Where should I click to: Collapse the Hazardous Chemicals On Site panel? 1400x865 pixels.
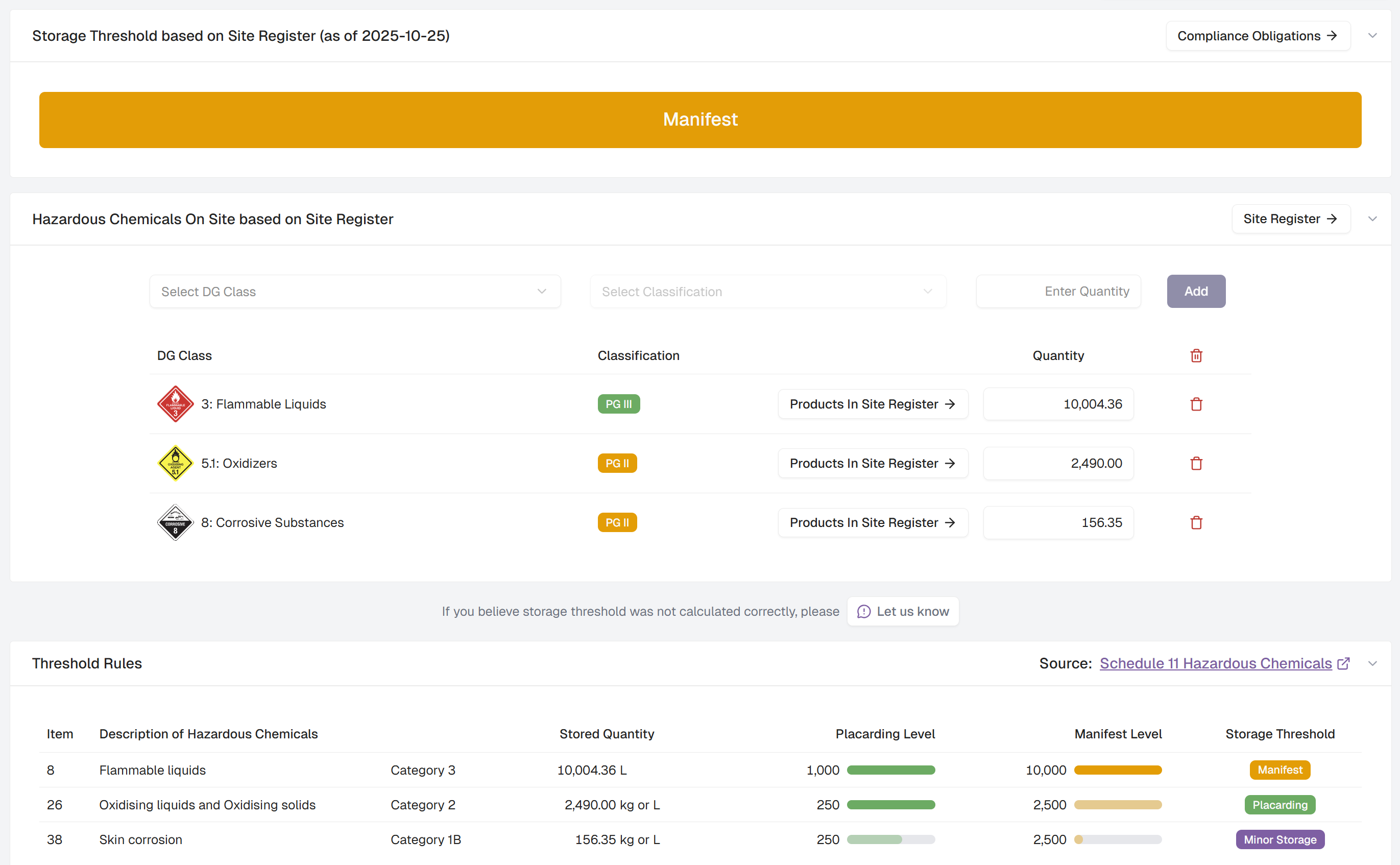tap(1372, 219)
